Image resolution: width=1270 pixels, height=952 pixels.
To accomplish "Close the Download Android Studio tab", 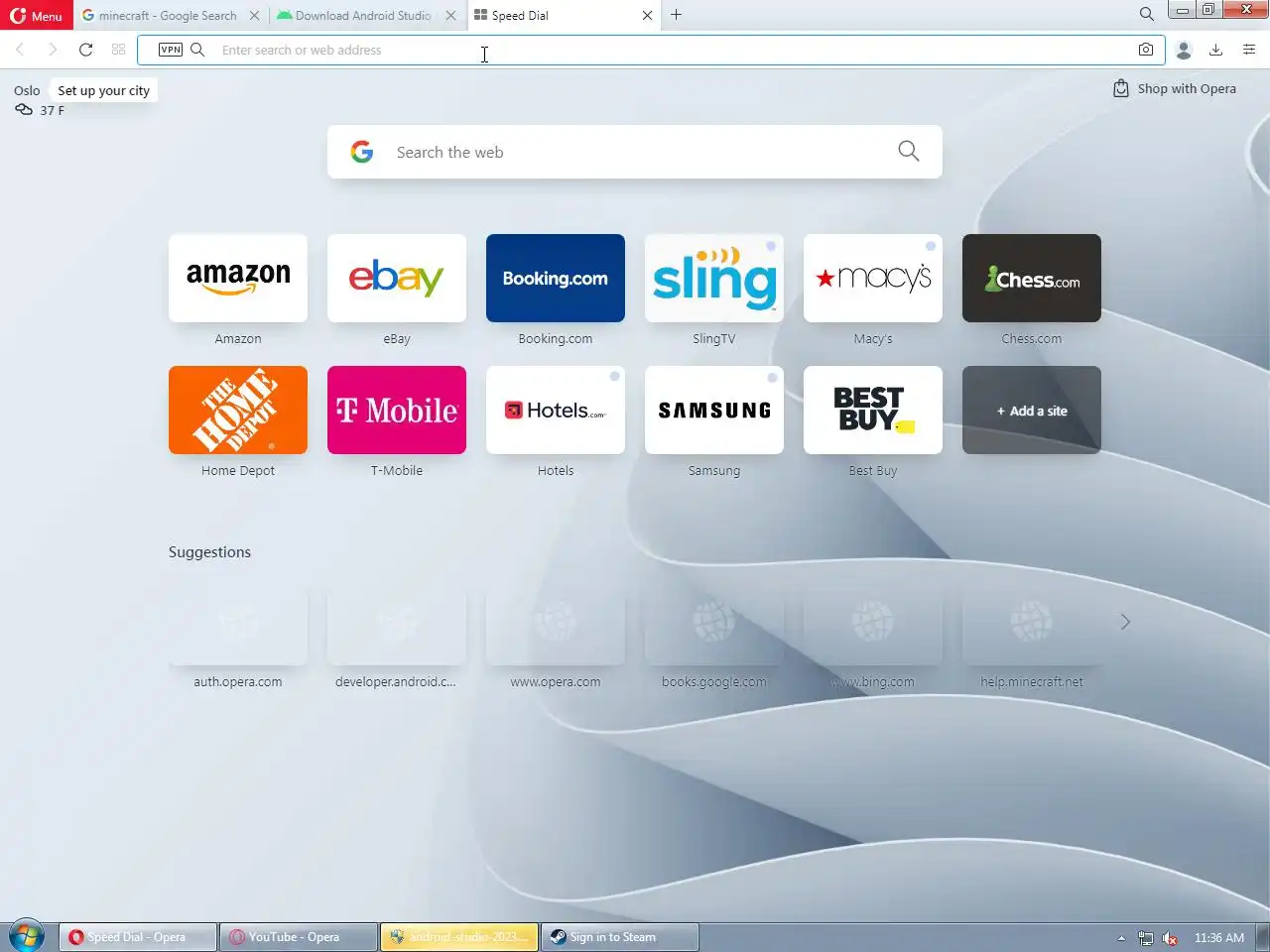I will (450, 16).
